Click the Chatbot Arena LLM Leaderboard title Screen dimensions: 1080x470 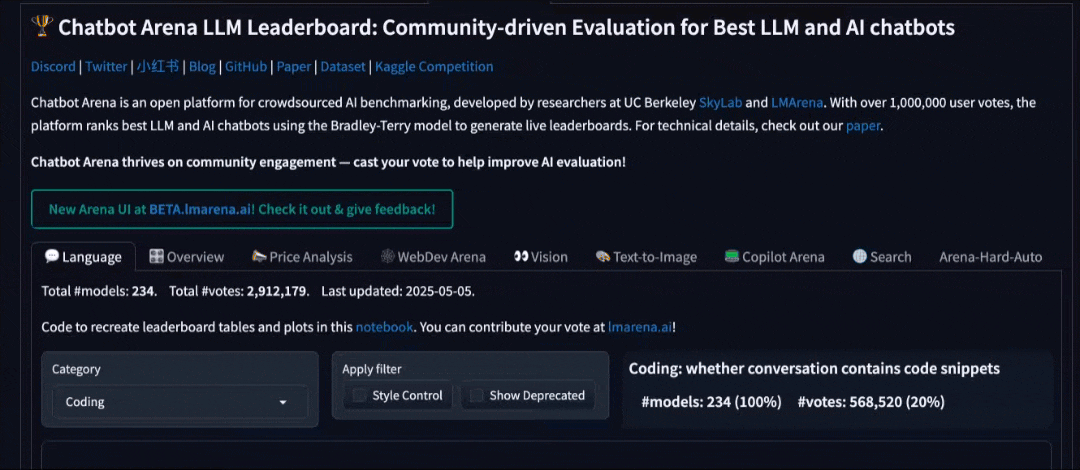[506, 28]
